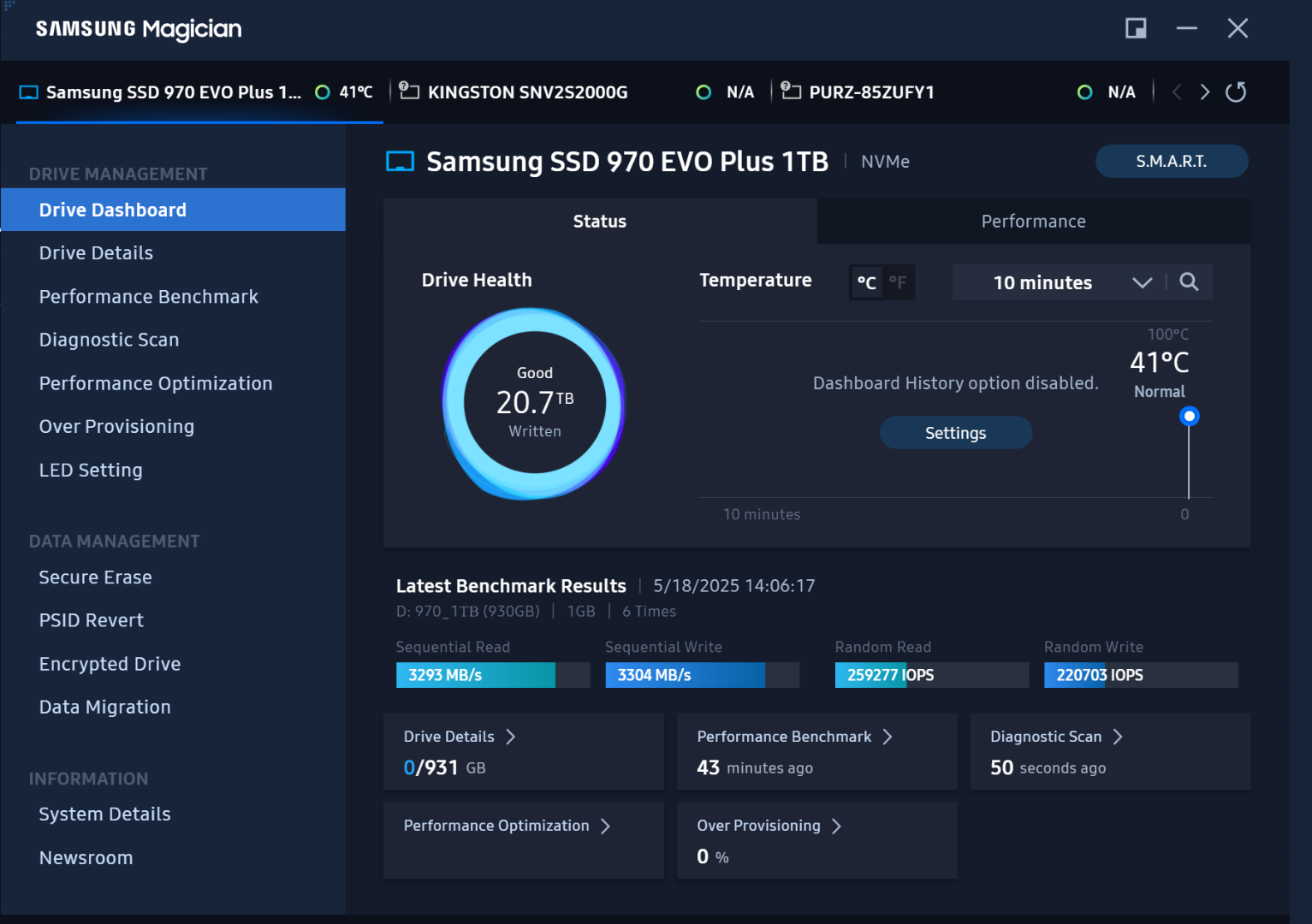Image resolution: width=1312 pixels, height=924 pixels.
Task: Open LED Setting in sidebar
Action: pos(91,470)
